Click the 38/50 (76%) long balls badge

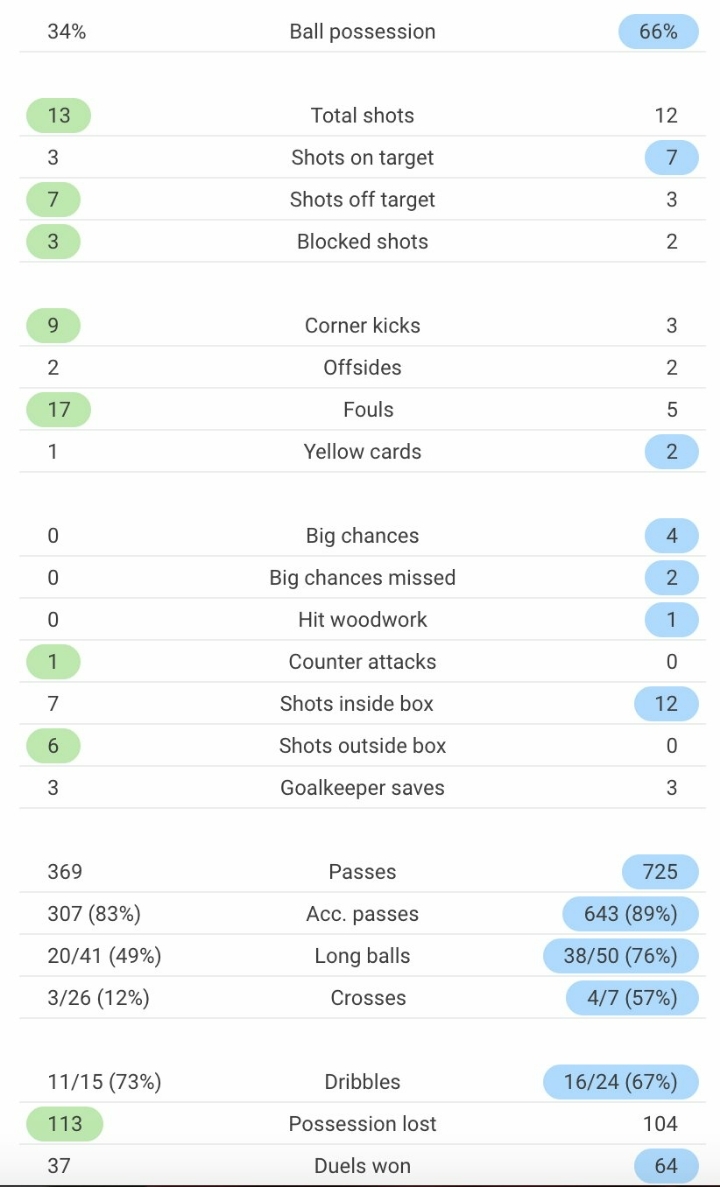pos(620,956)
